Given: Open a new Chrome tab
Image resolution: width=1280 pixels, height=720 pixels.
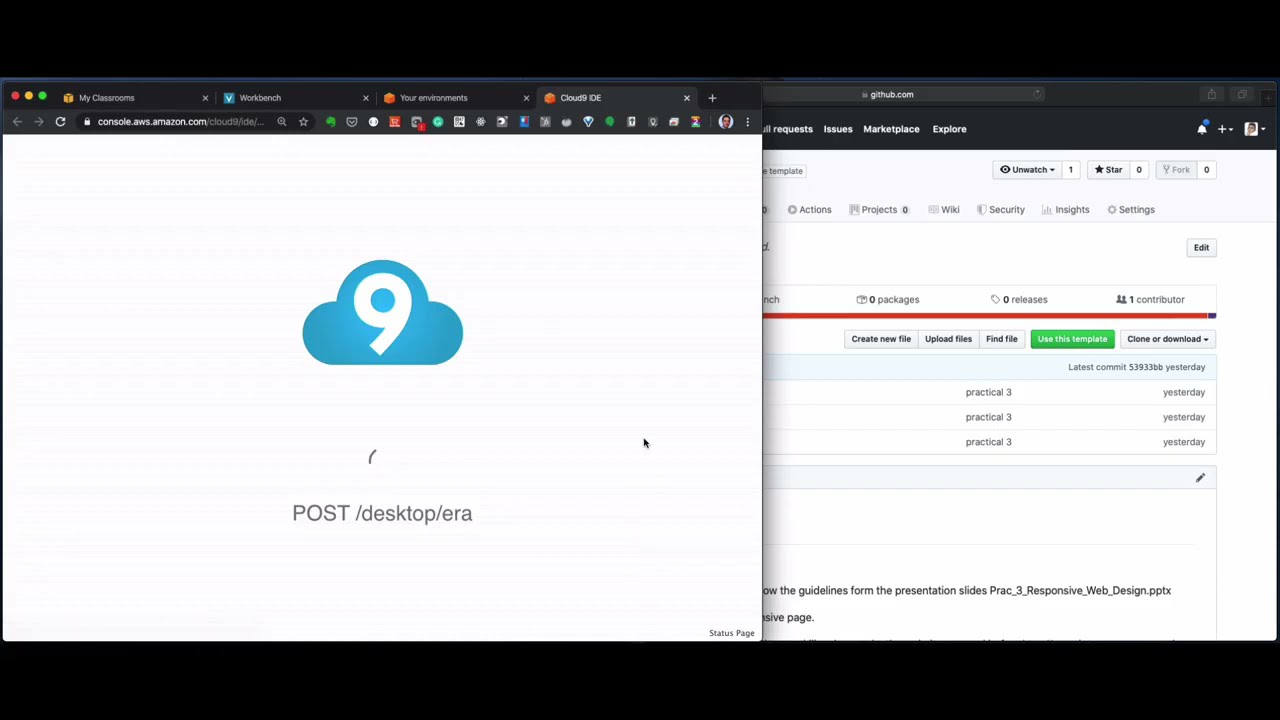Looking at the screenshot, I should point(712,98).
